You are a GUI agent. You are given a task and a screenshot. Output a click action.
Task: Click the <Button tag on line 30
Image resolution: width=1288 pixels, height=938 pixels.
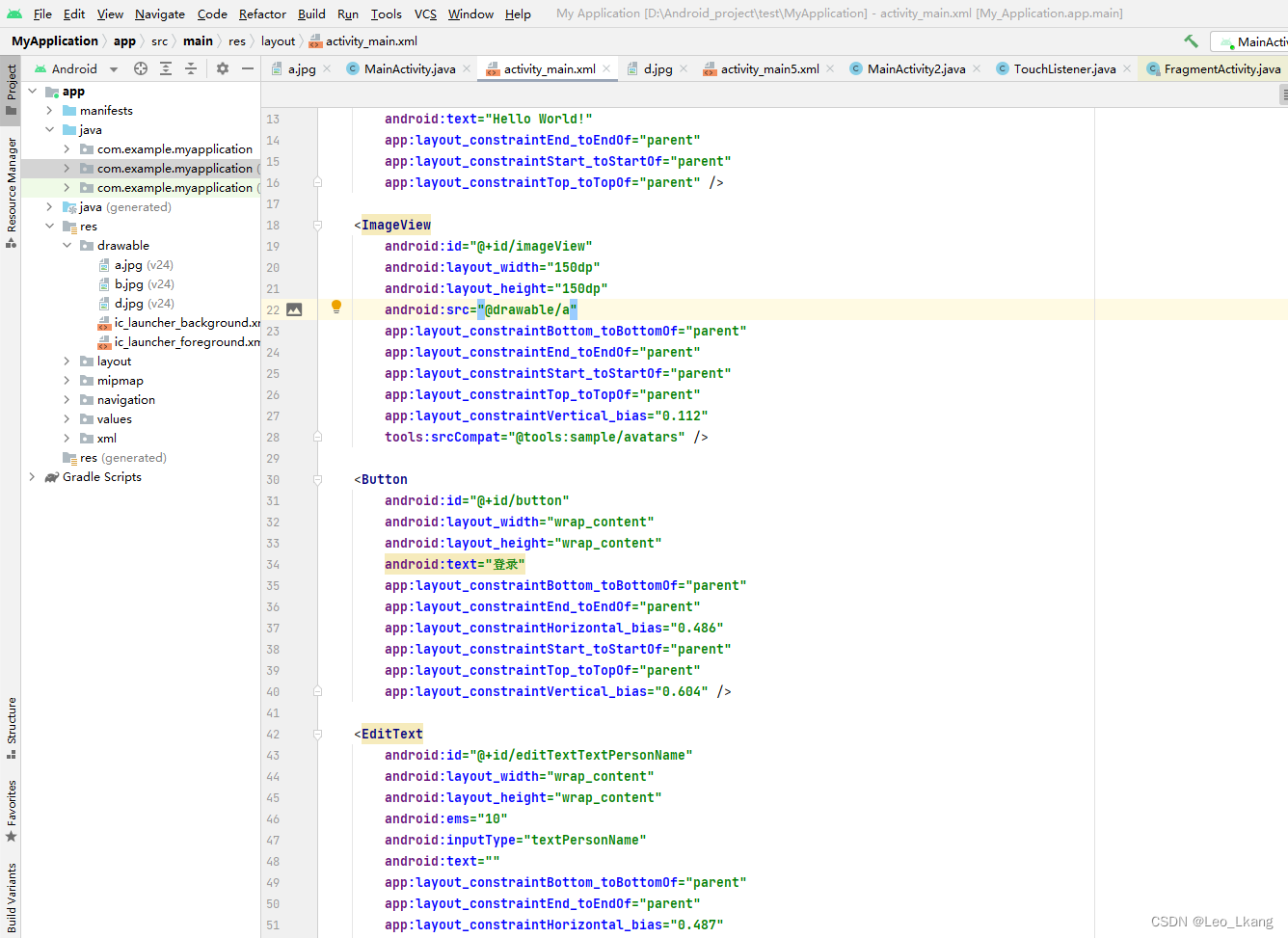(381, 479)
